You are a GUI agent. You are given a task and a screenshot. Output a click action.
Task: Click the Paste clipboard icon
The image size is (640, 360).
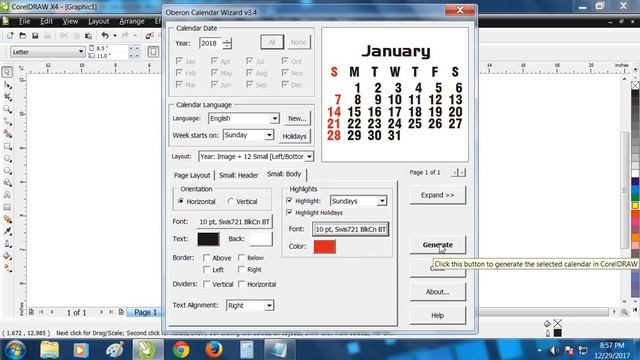point(88,36)
